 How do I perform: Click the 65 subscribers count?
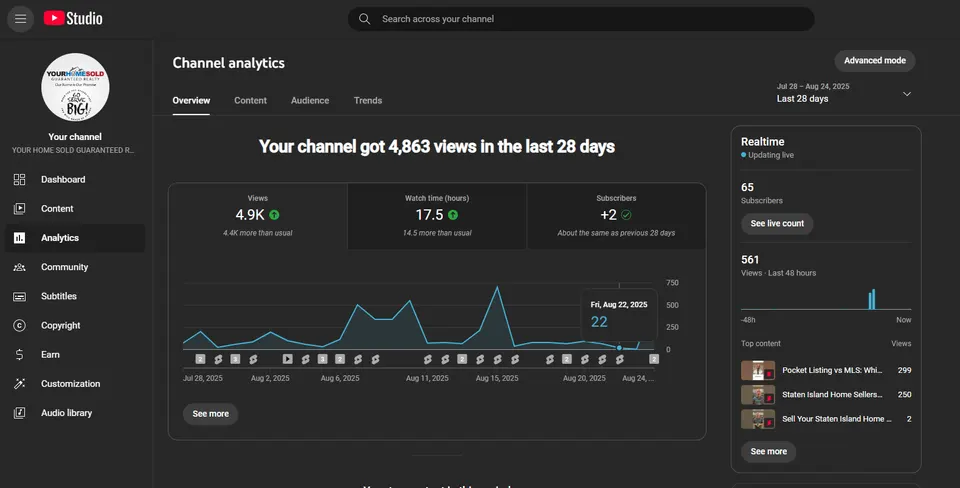point(748,187)
